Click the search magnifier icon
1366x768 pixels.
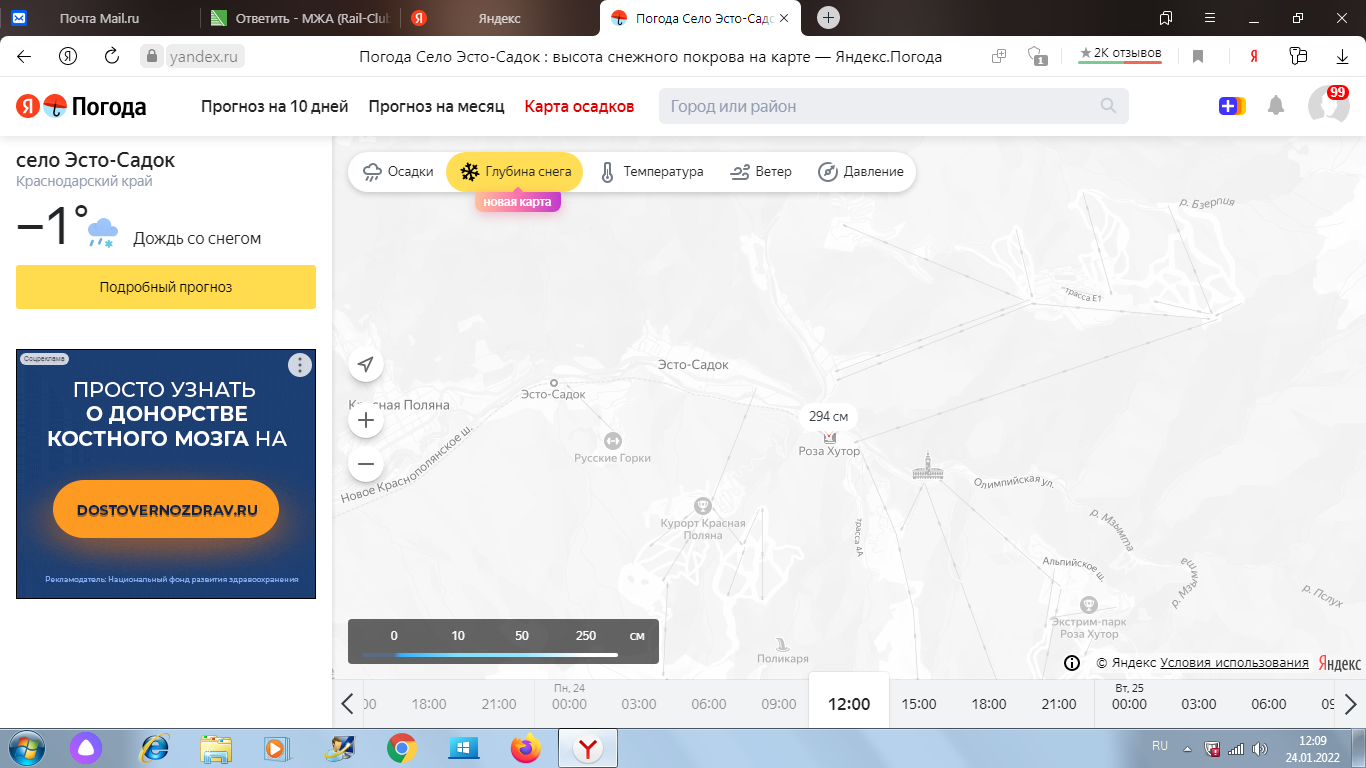click(1108, 106)
